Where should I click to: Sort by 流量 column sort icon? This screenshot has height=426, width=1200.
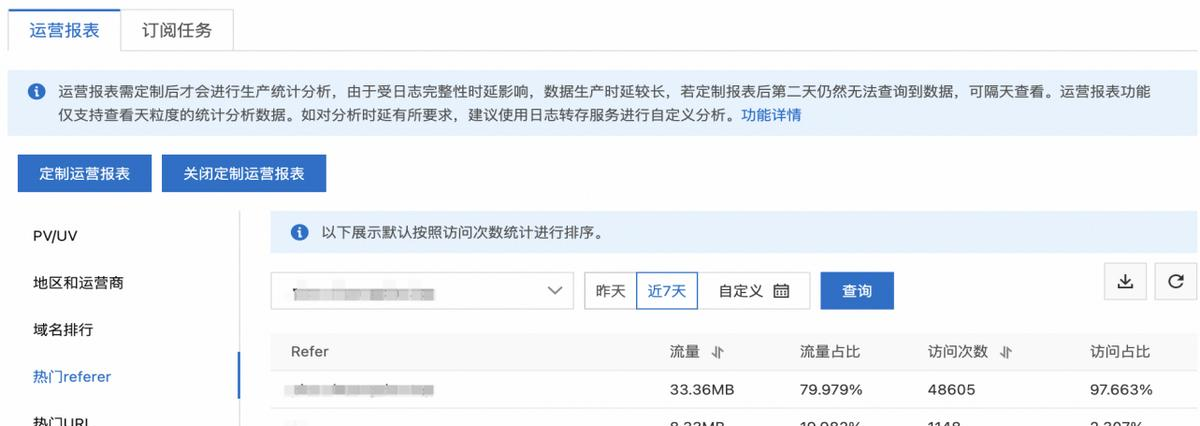(x=717, y=353)
